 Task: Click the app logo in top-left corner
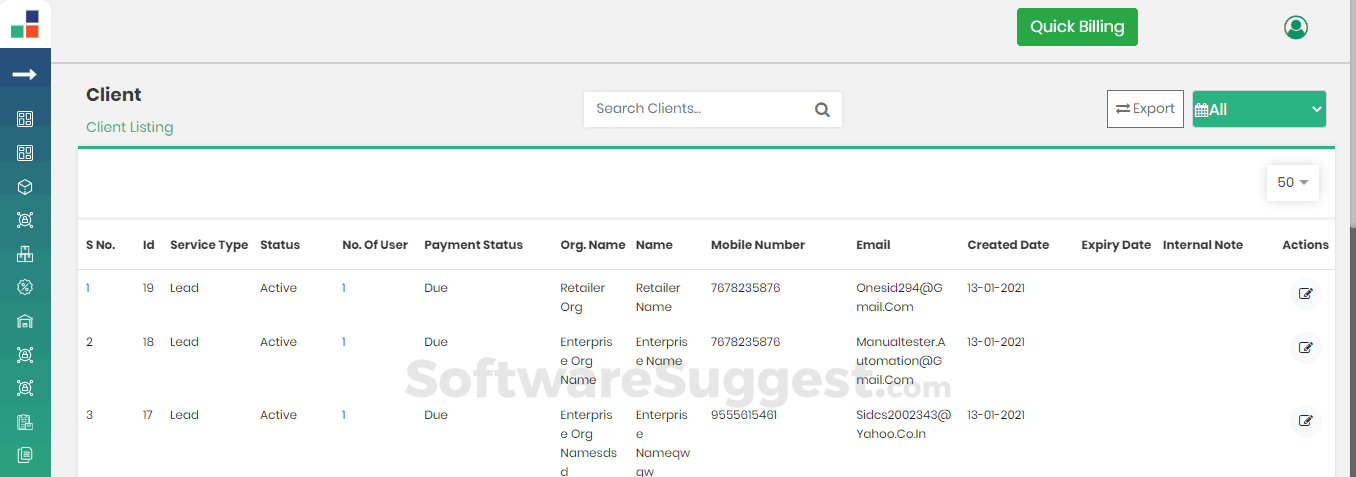pyautogui.click(x=25, y=25)
